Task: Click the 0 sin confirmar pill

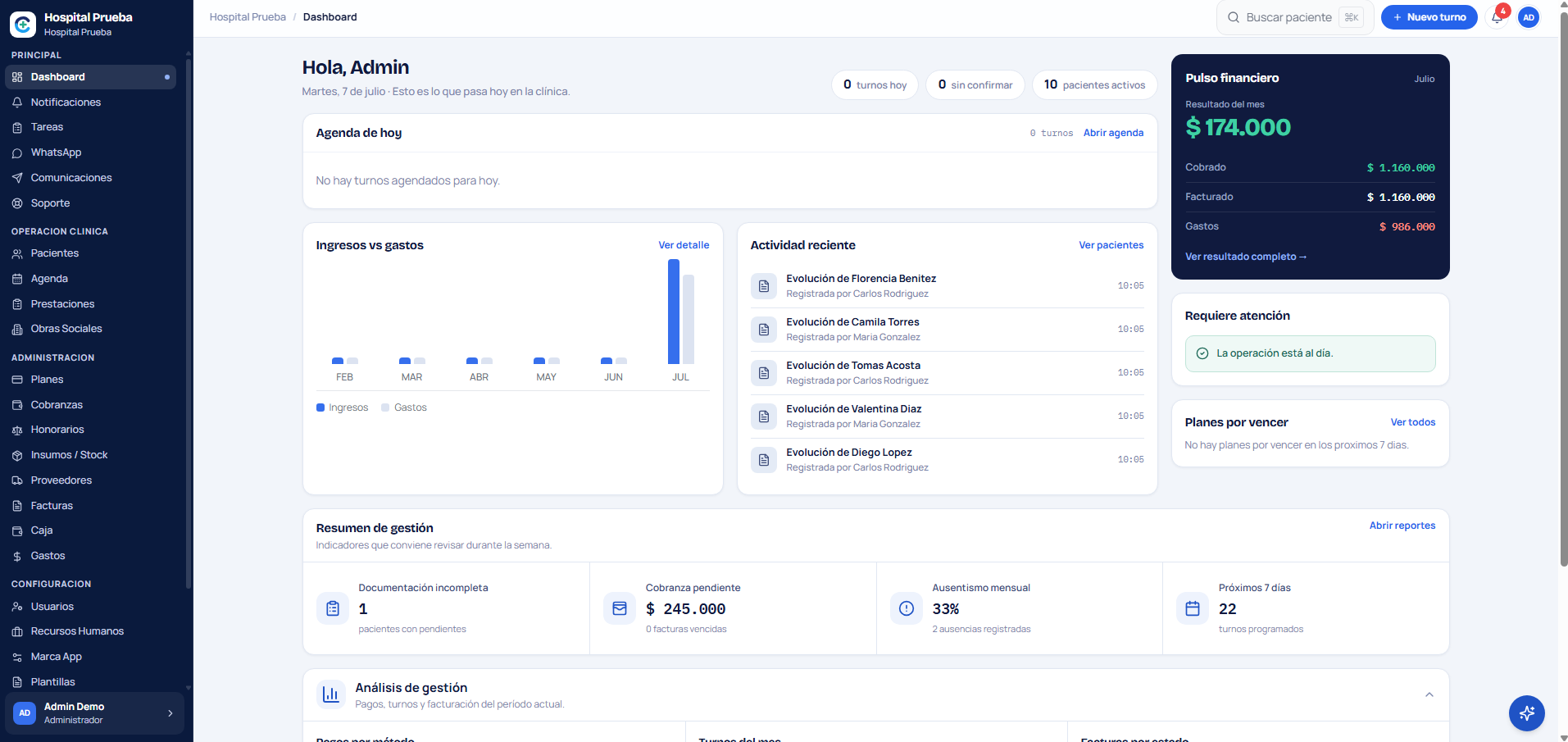Action: [975, 84]
